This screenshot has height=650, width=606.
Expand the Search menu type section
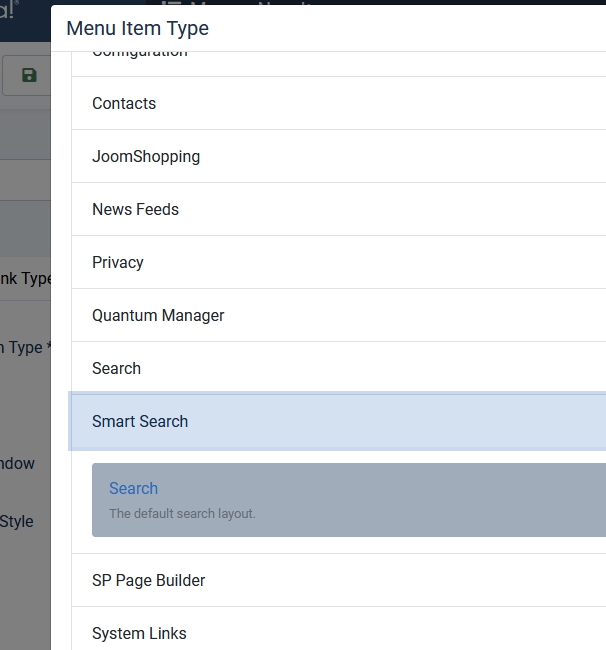pyautogui.click(x=116, y=369)
